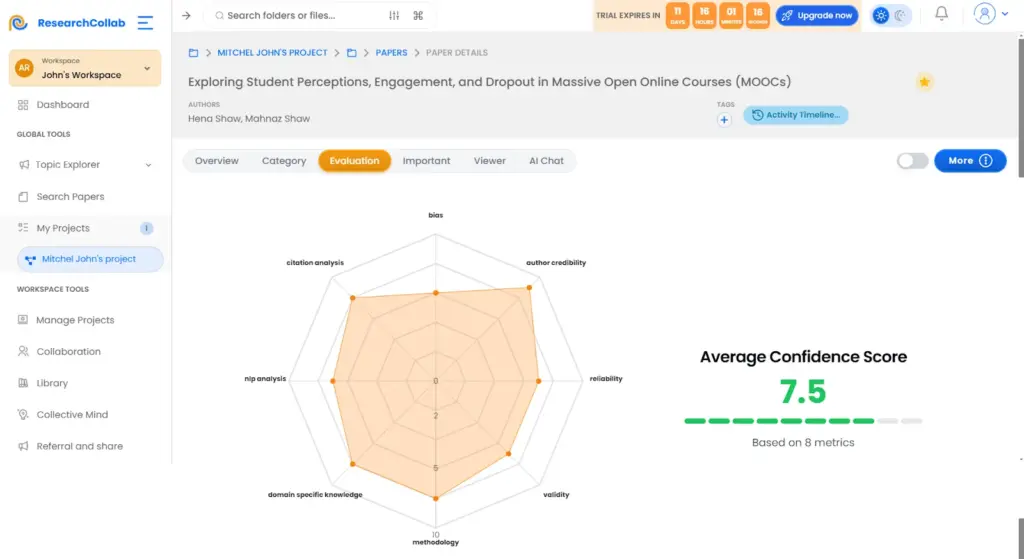Click the AR workspace avatar
This screenshot has width=1024, height=559.
coord(24,68)
